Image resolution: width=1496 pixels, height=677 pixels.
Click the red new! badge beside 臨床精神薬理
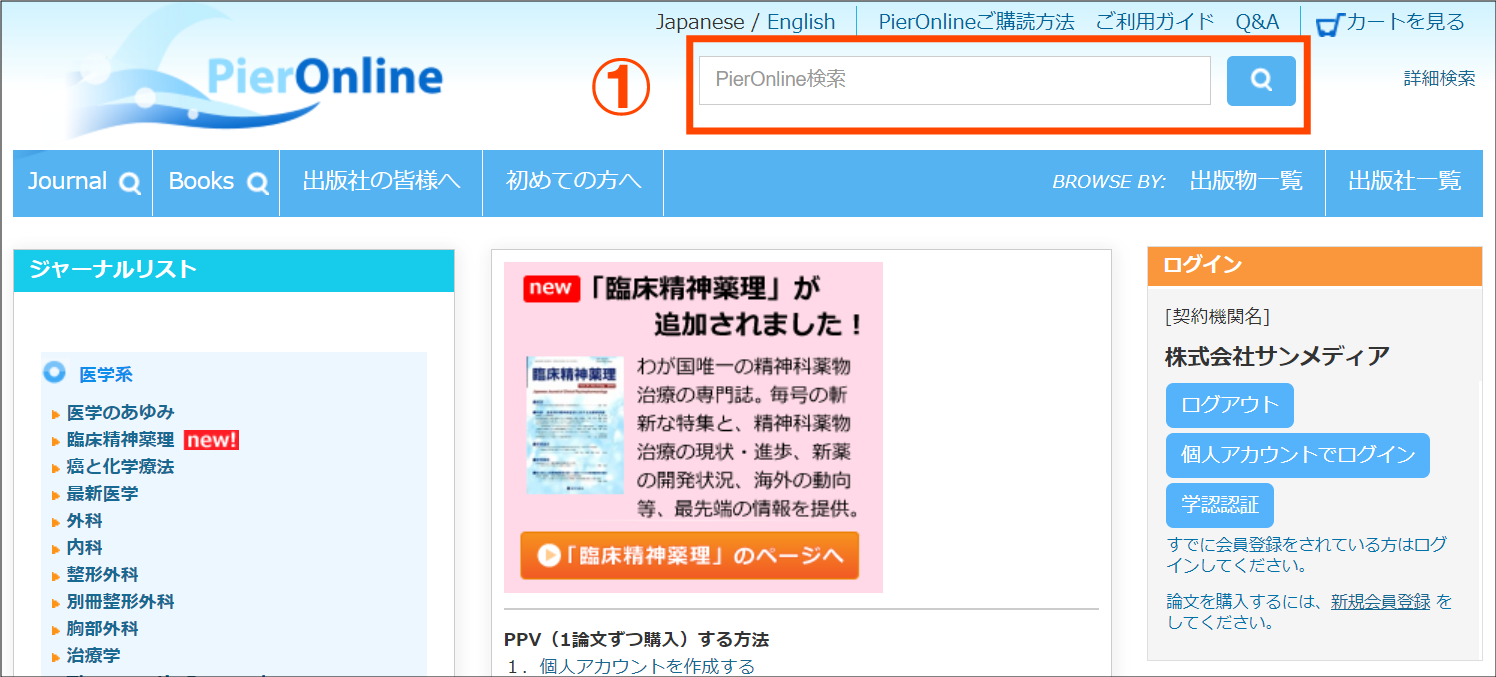coord(211,439)
